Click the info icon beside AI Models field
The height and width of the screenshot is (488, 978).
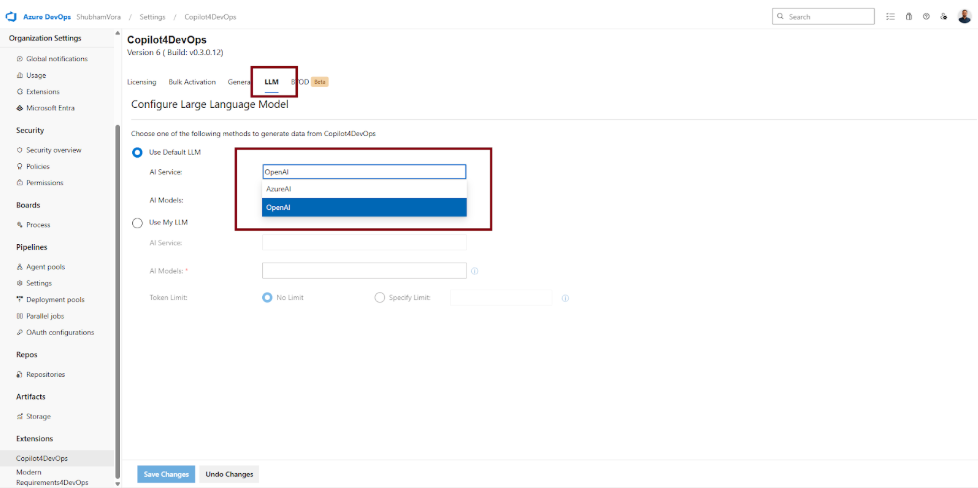474,271
